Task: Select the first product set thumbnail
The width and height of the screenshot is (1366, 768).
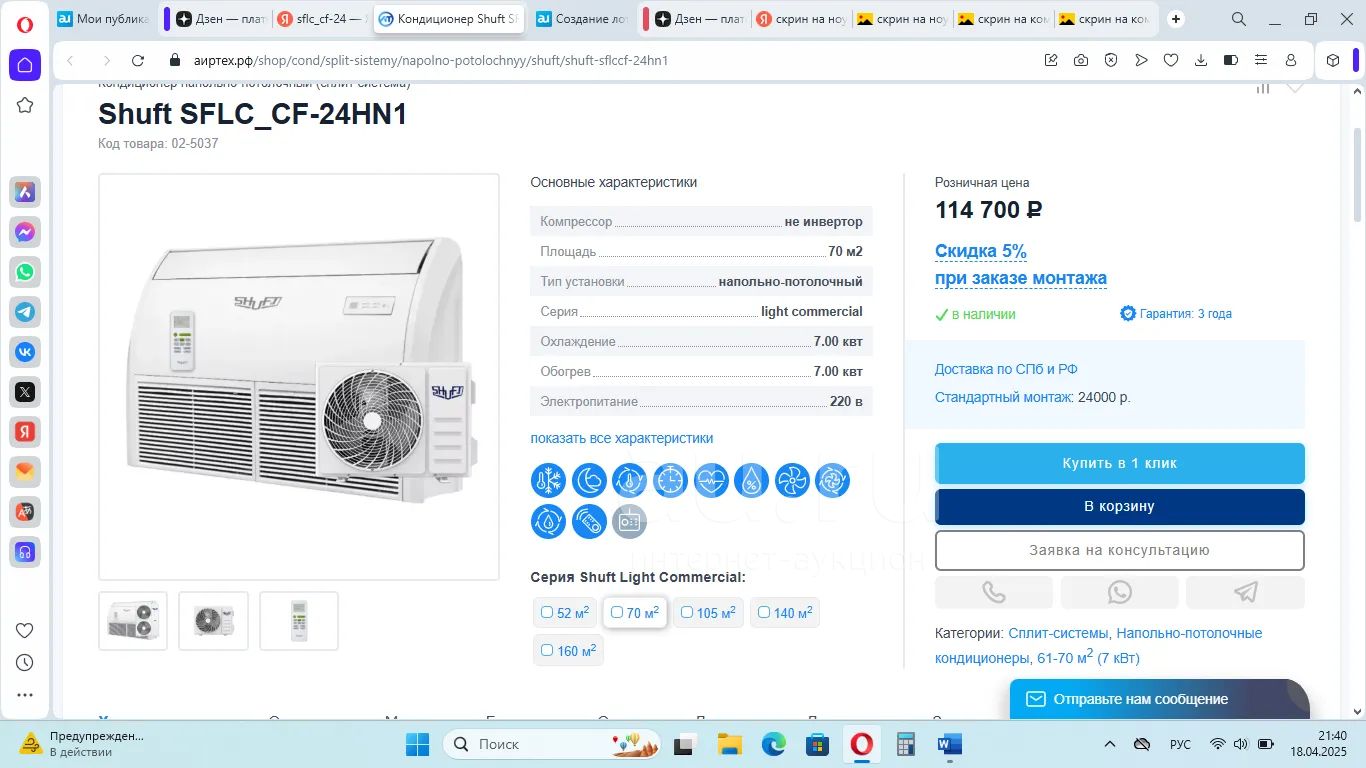Action: 133,621
